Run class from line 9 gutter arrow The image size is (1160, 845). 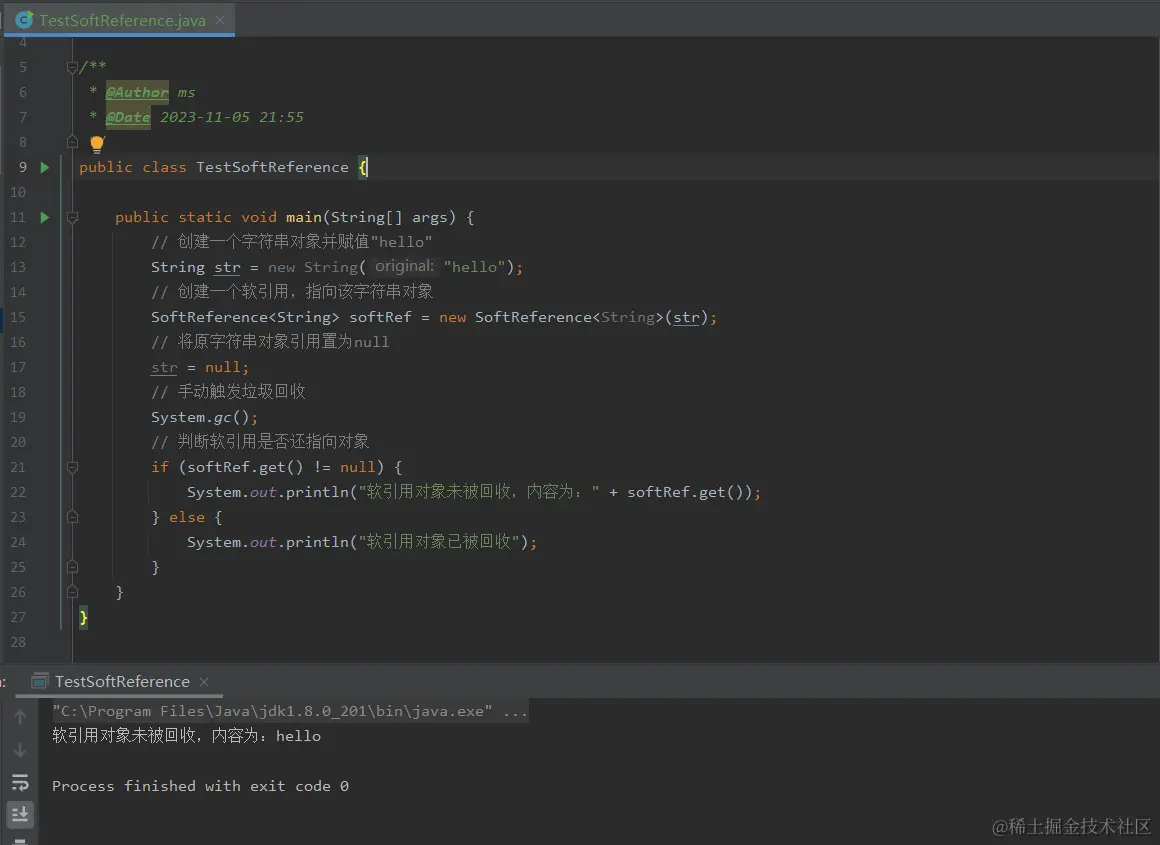point(44,167)
